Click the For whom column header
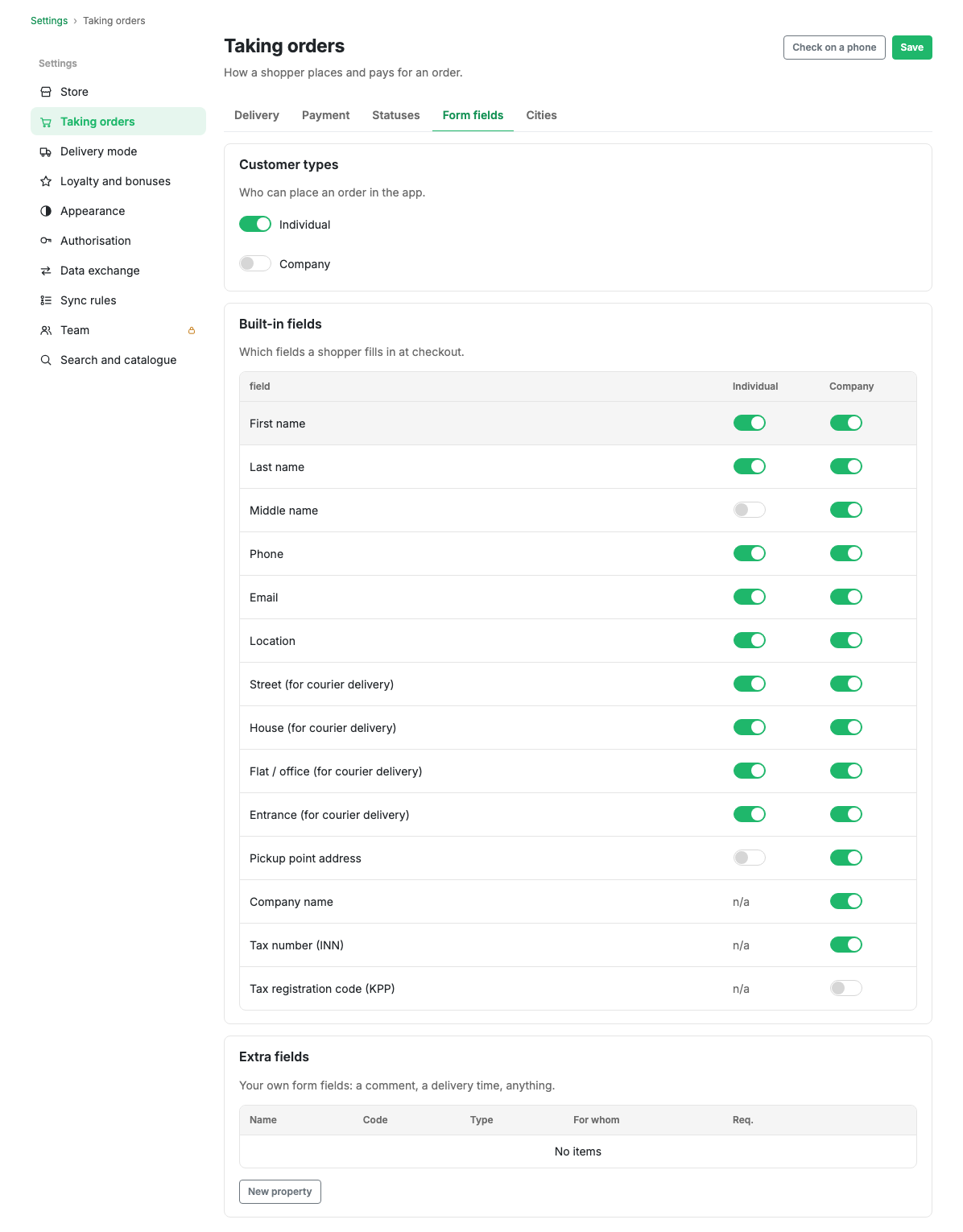 [x=597, y=1120]
